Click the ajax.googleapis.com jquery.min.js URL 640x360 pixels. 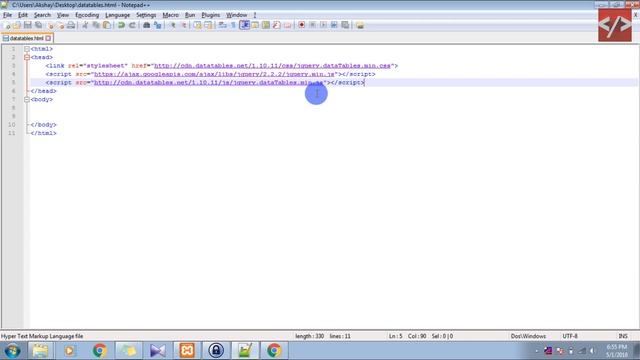214,74
